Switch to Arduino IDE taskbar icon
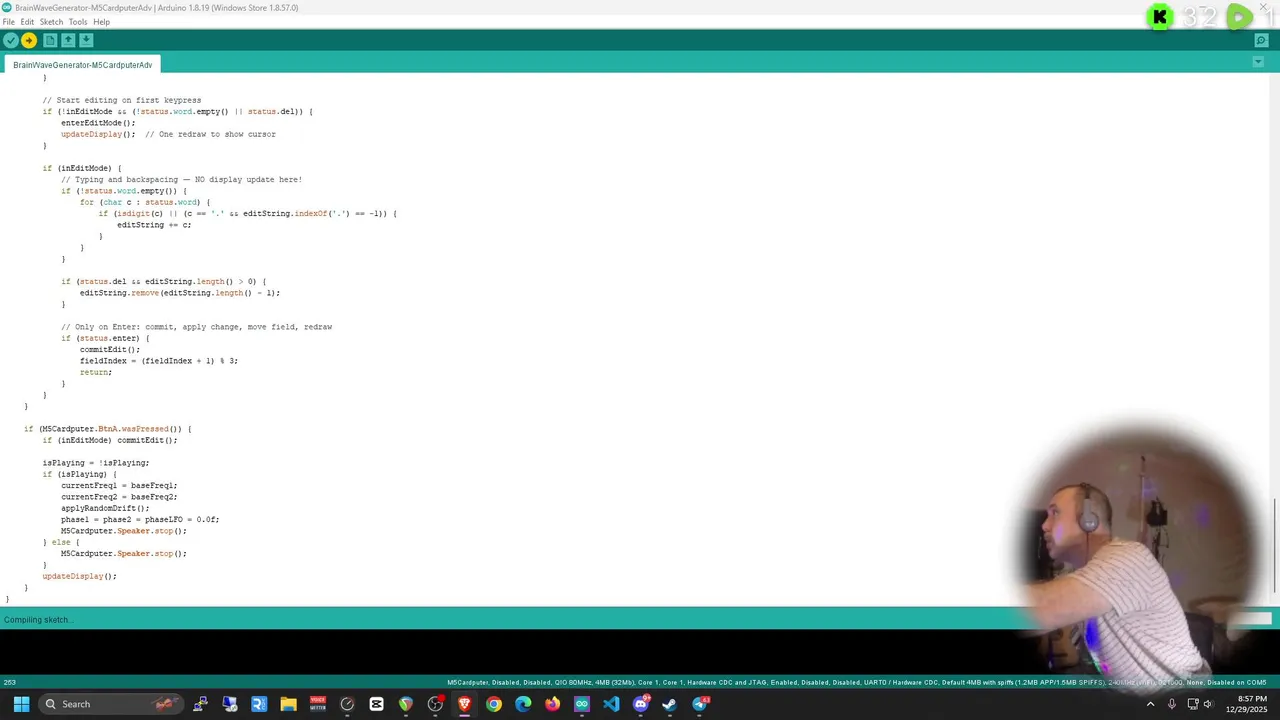The height and width of the screenshot is (720, 1280). point(582,704)
